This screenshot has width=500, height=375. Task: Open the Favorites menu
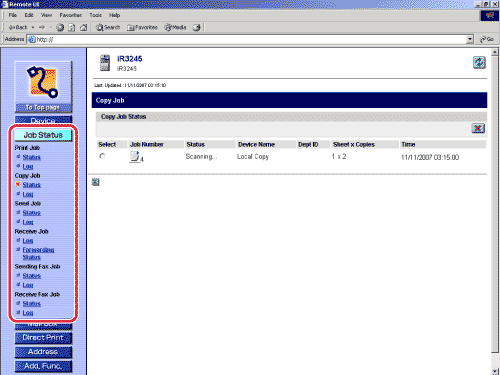point(71,15)
